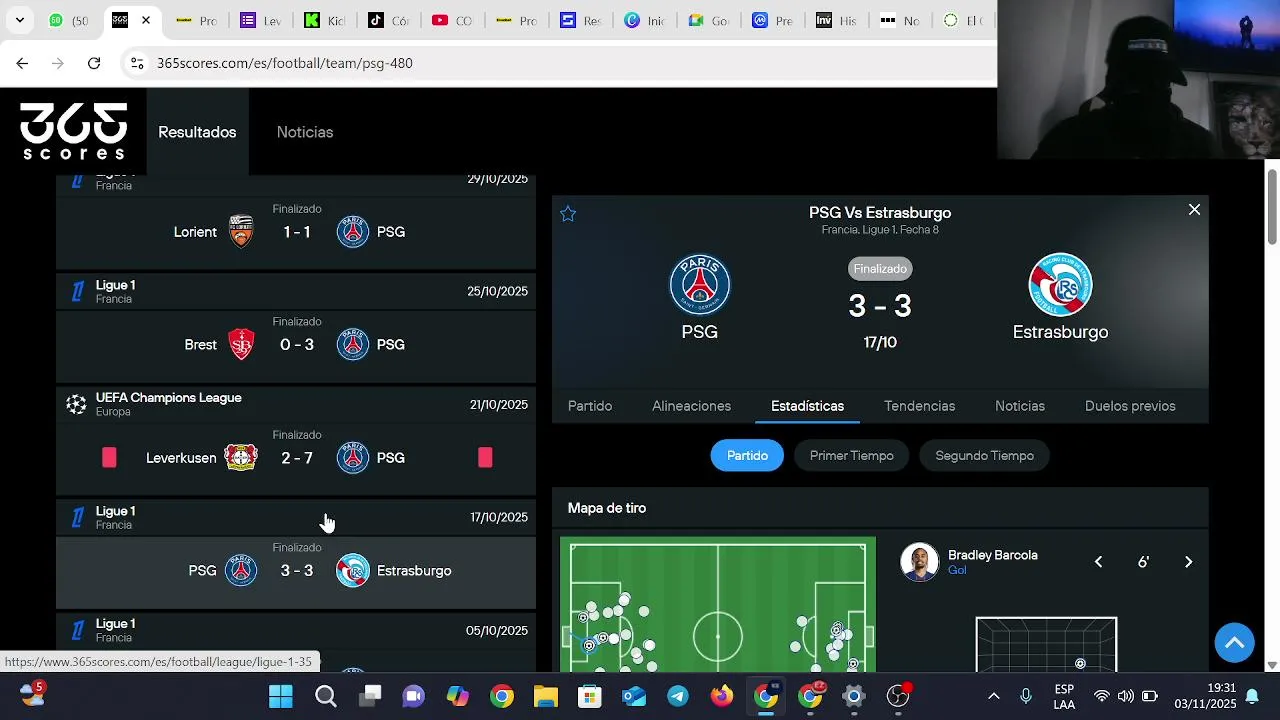Click the "Mapa de tiro" heading
This screenshot has width=1280, height=720.
[x=607, y=508]
